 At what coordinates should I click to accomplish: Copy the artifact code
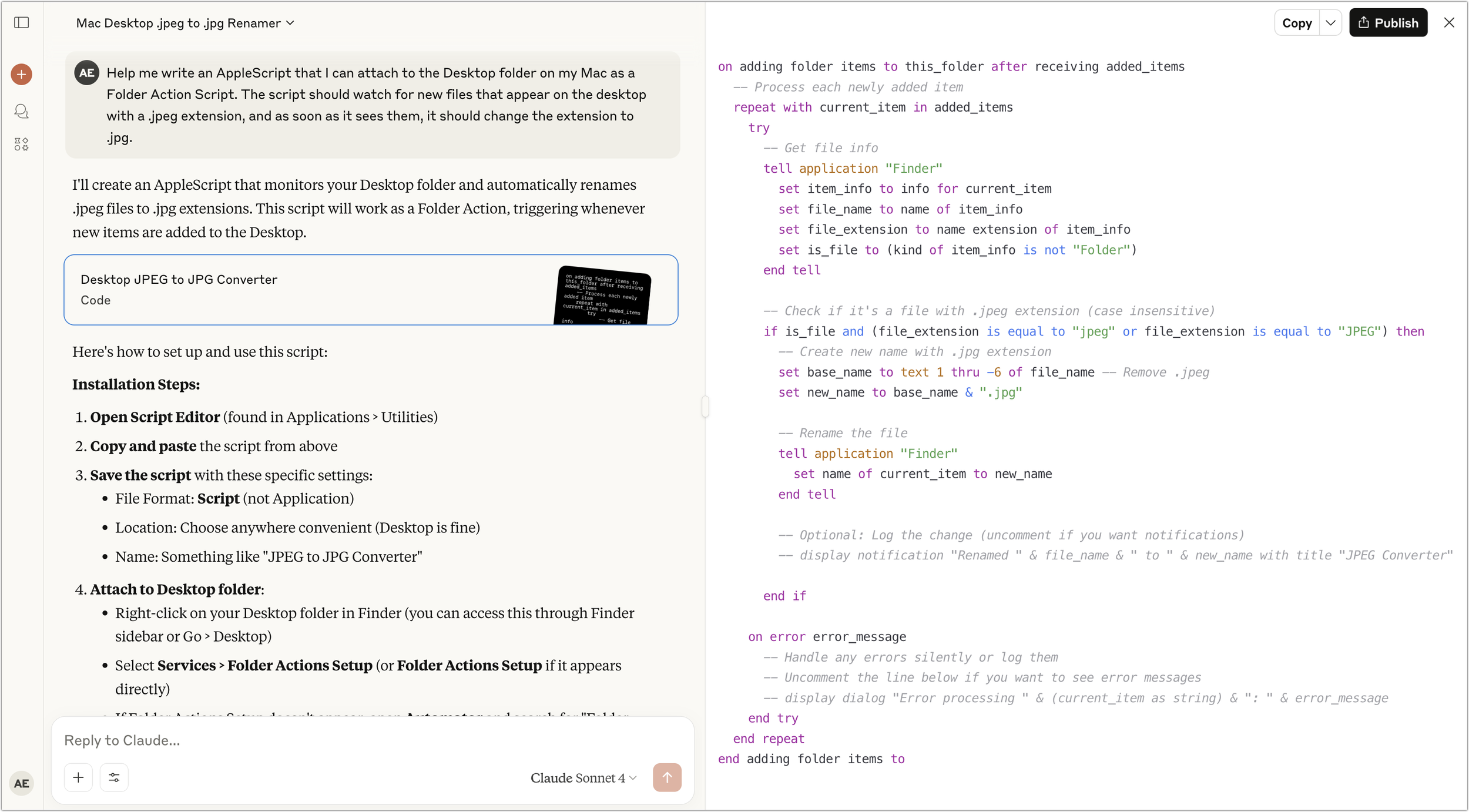1297,23
